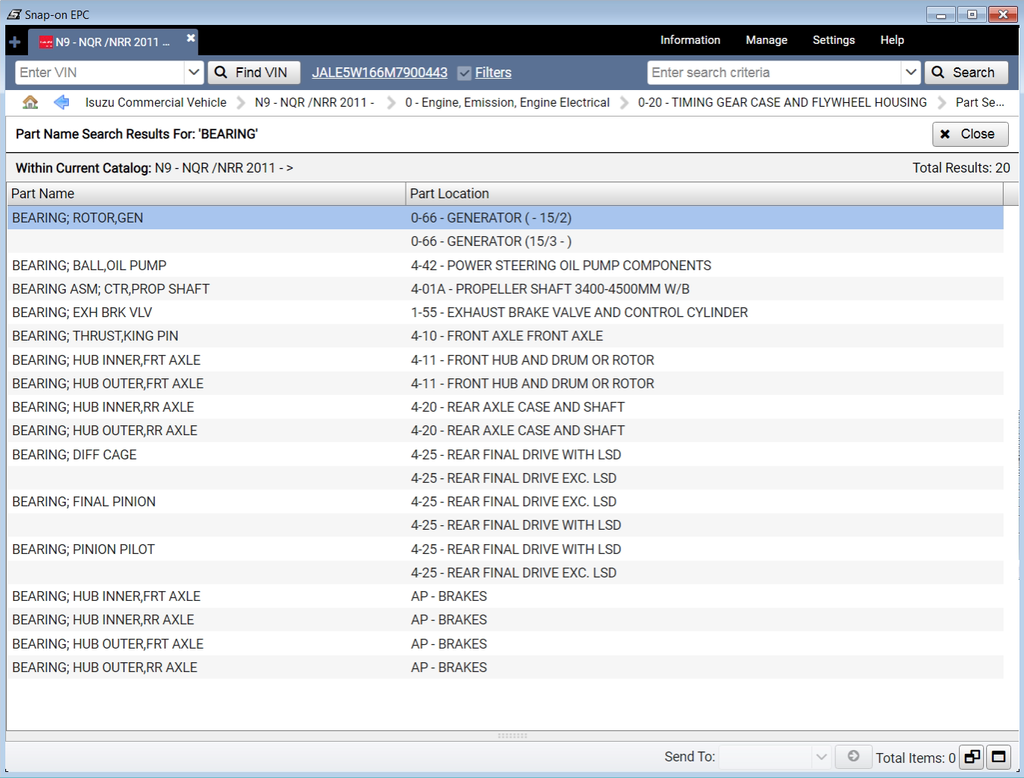This screenshot has height=778, width=1024.
Task: Click the cascade windows icon at bottom right
Action: [x=971, y=757]
